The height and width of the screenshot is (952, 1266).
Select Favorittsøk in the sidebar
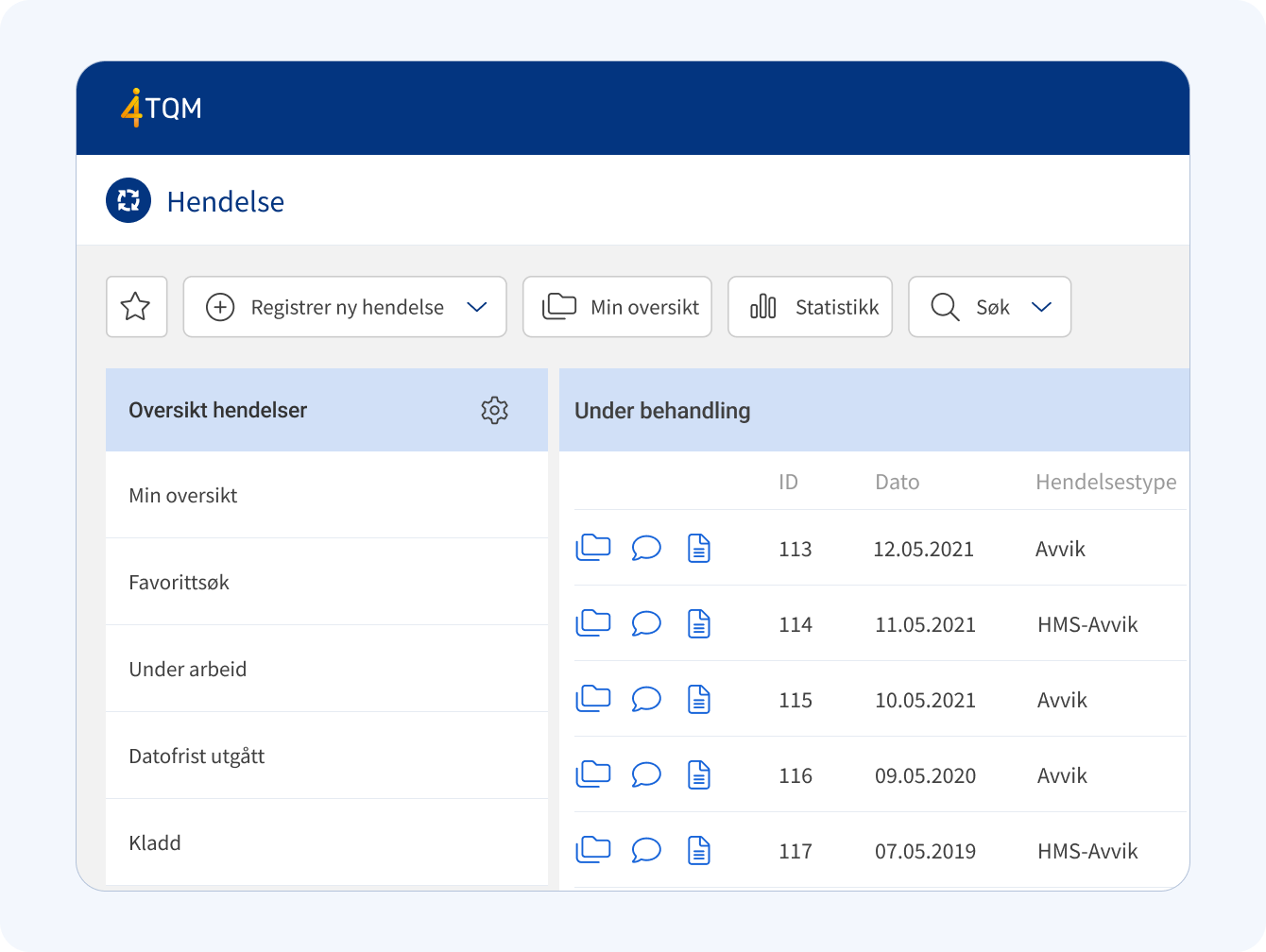327,582
